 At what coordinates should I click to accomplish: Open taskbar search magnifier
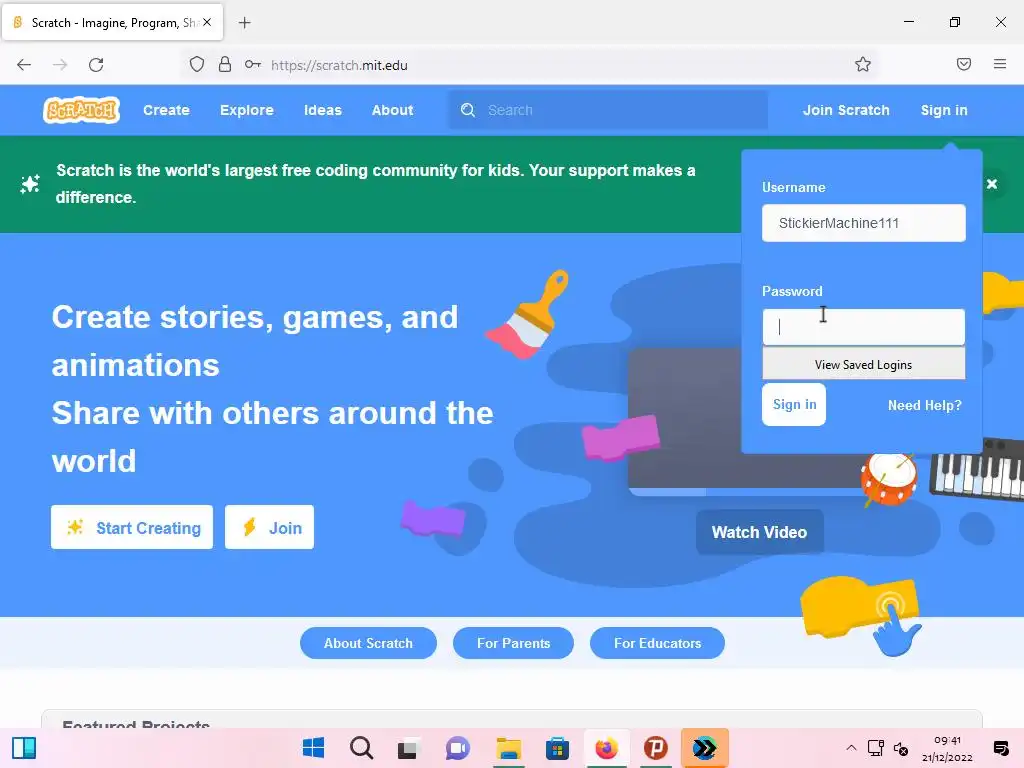[361, 748]
